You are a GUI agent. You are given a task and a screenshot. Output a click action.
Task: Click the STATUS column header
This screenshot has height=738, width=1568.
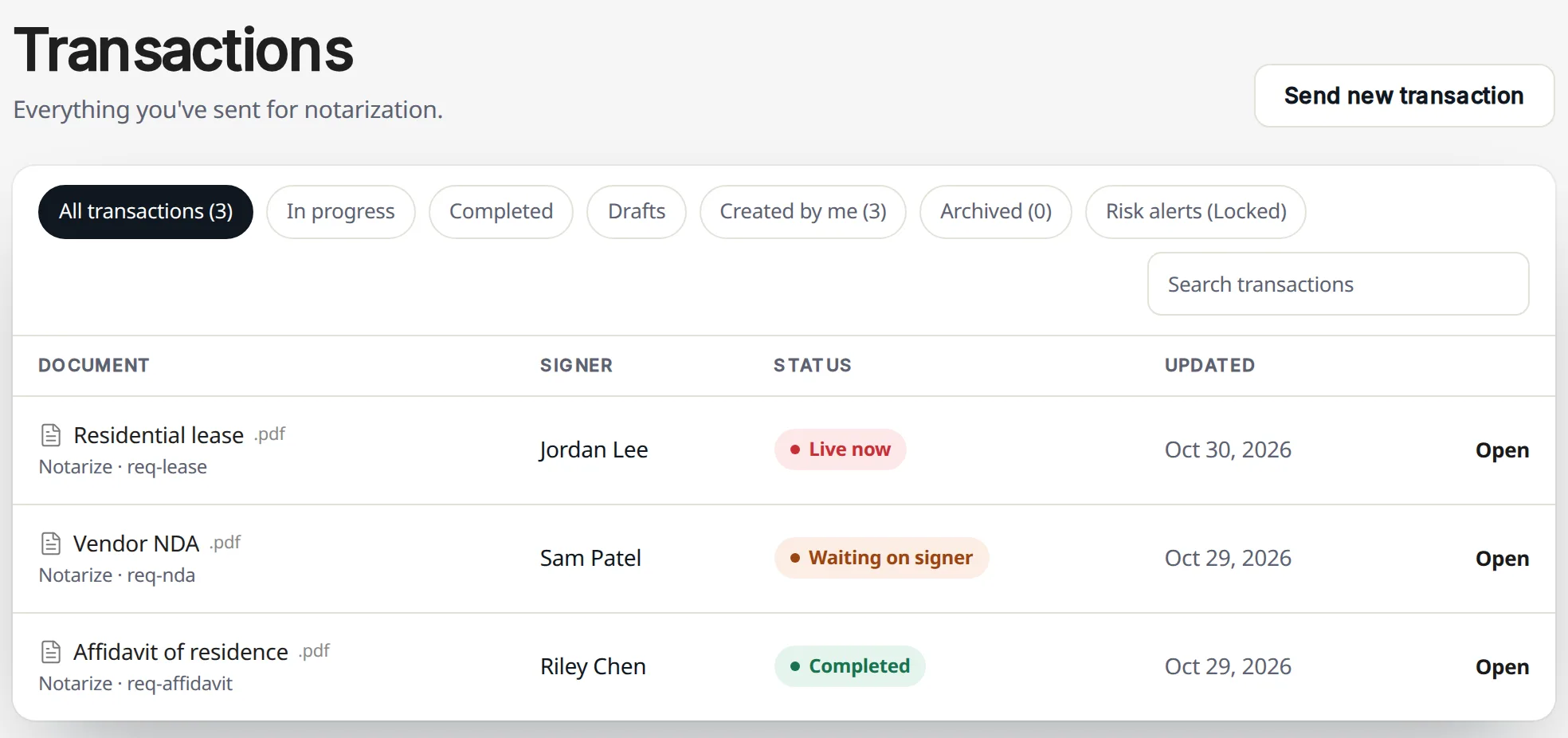tap(812, 366)
